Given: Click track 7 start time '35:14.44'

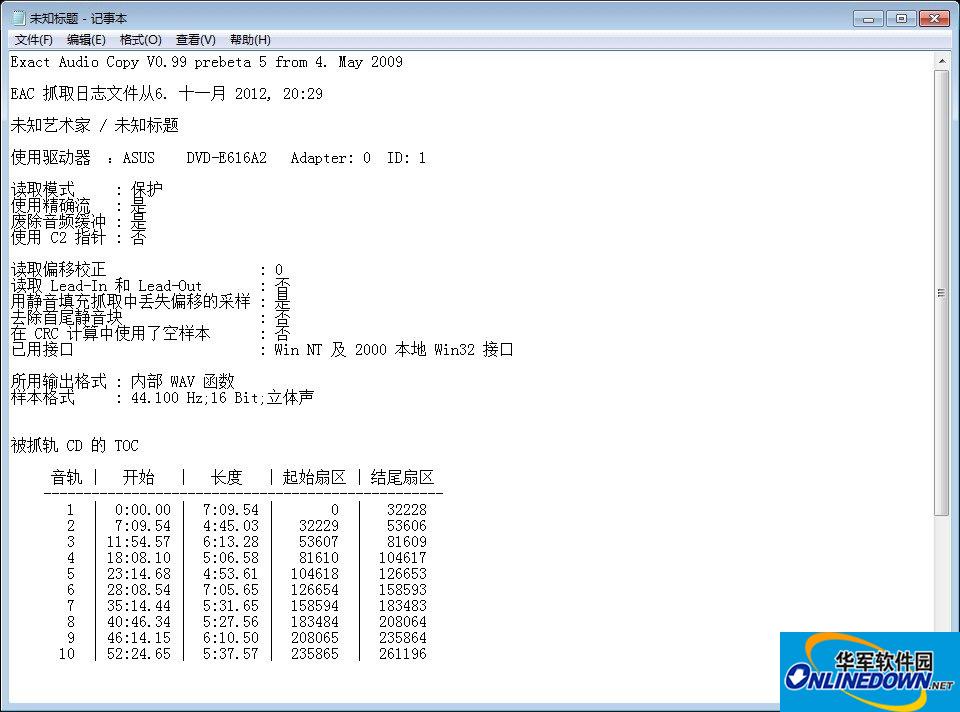Looking at the screenshot, I should pos(138,605).
